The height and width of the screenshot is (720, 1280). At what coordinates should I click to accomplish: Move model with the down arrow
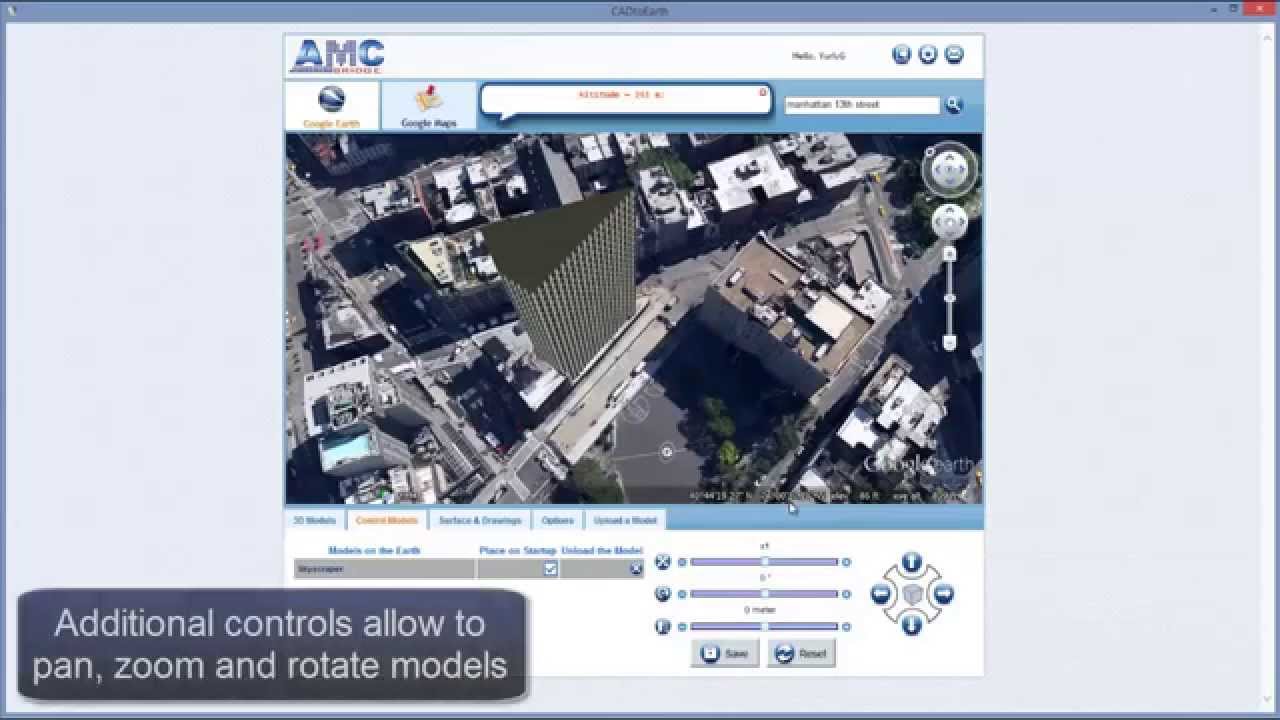point(911,626)
